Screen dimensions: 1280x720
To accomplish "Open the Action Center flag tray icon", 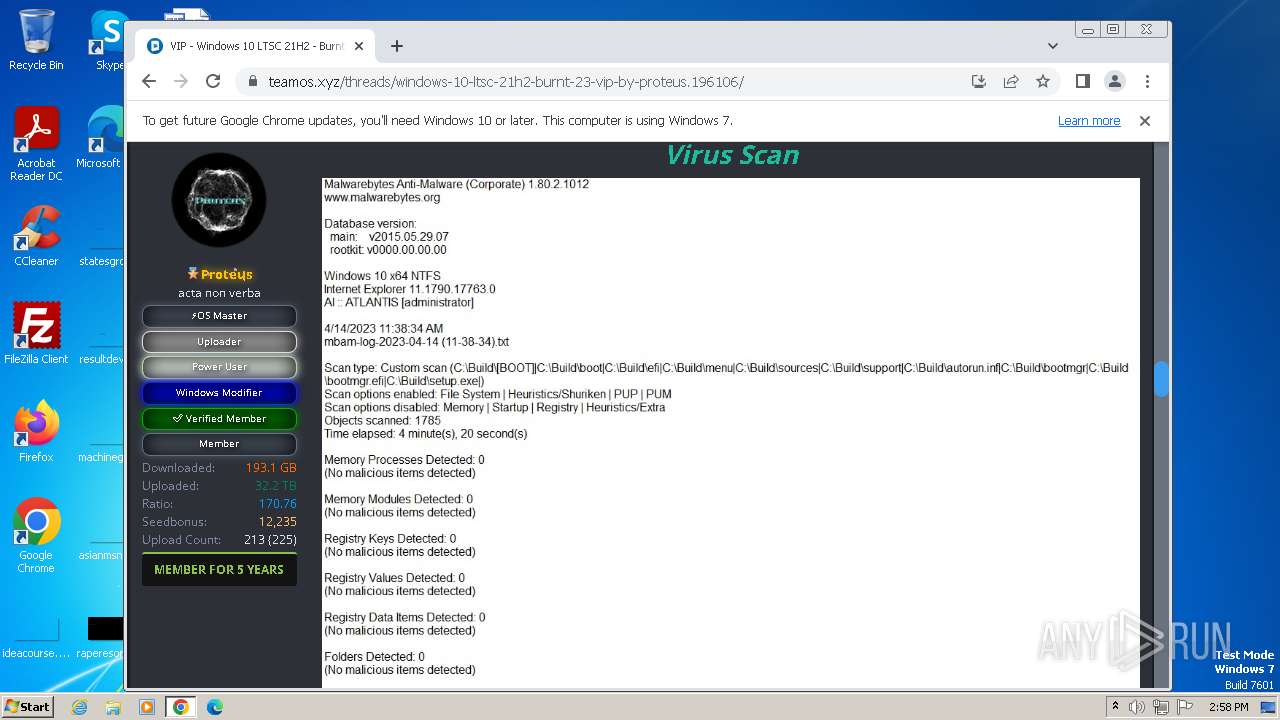I will pos(1185,707).
